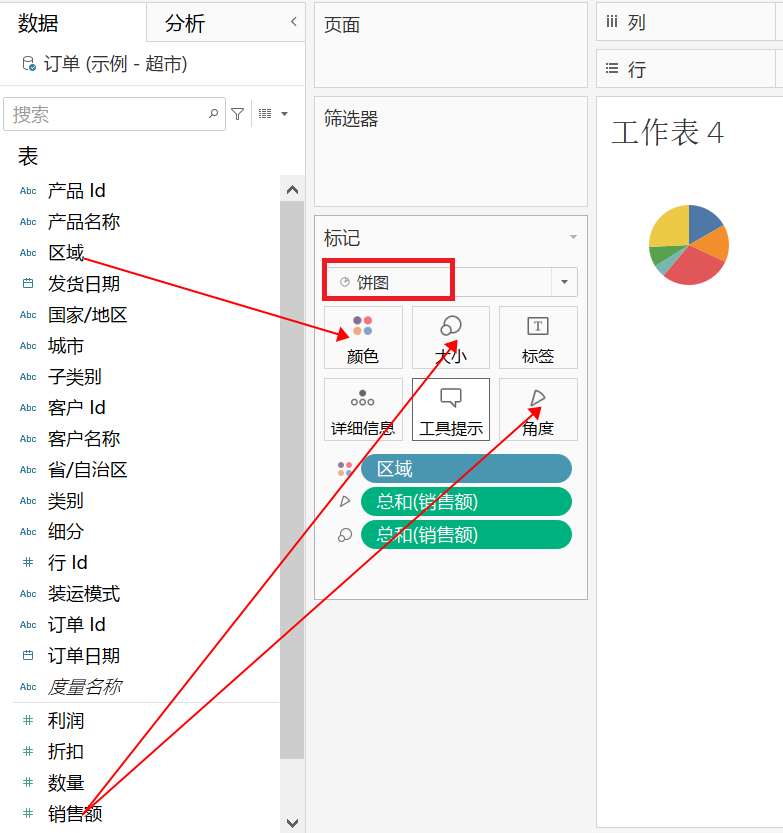Select the 子类别 field
The width and height of the screenshot is (783, 833).
75,377
